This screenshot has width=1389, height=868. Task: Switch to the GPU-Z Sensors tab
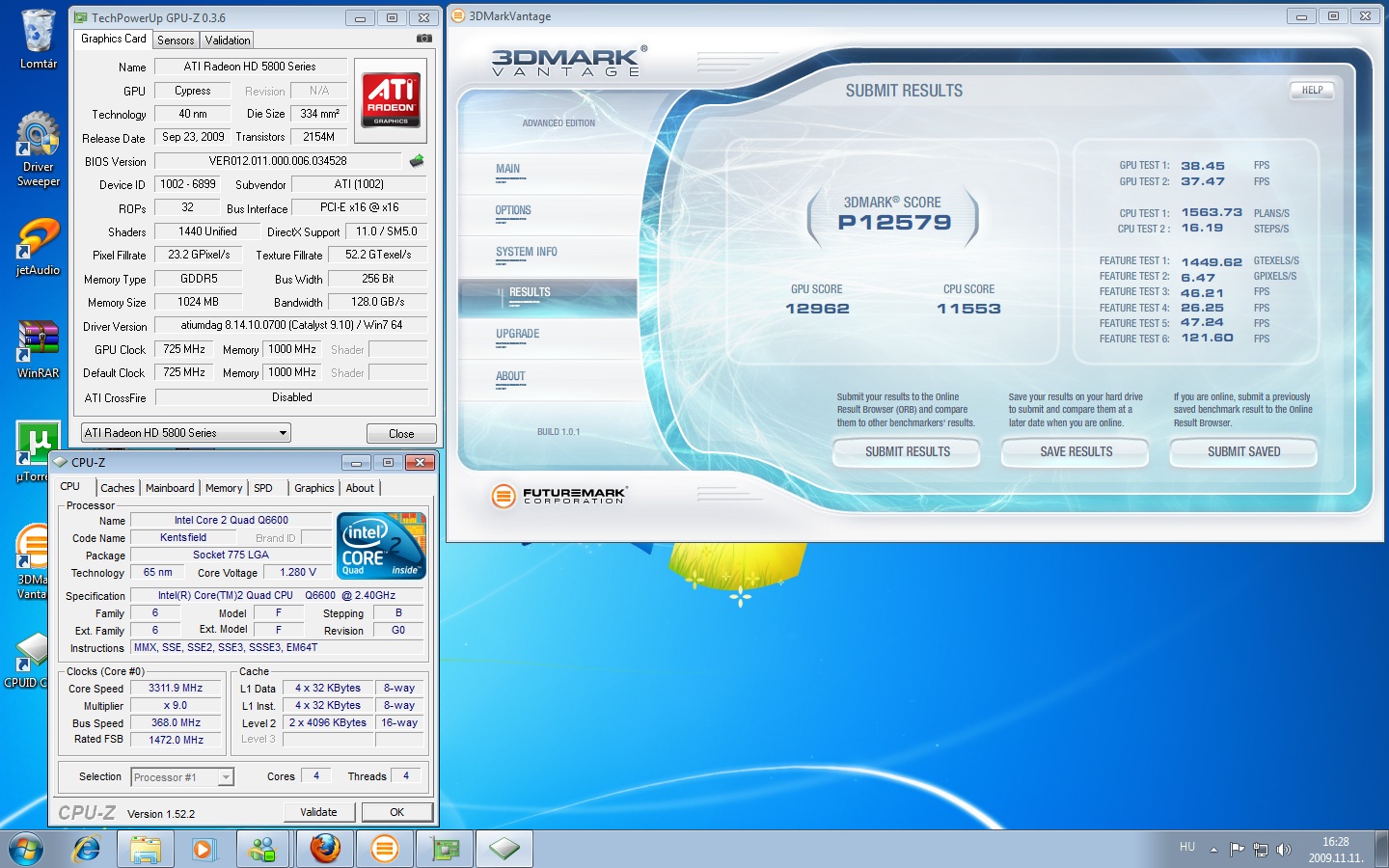[x=176, y=41]
